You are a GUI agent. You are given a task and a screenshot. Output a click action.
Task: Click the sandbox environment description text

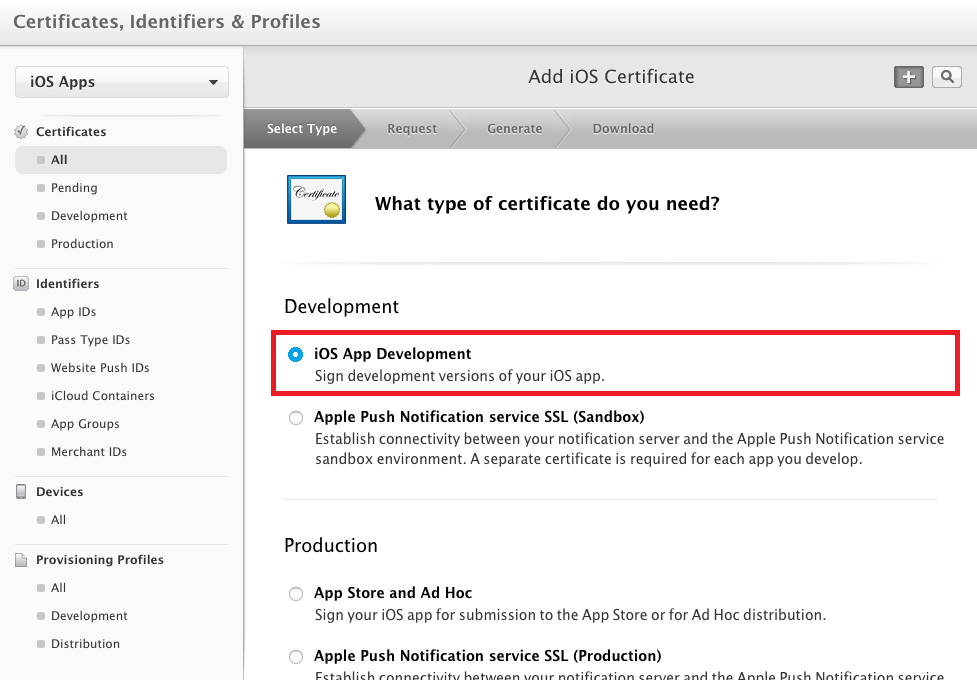tap(629, 449)
